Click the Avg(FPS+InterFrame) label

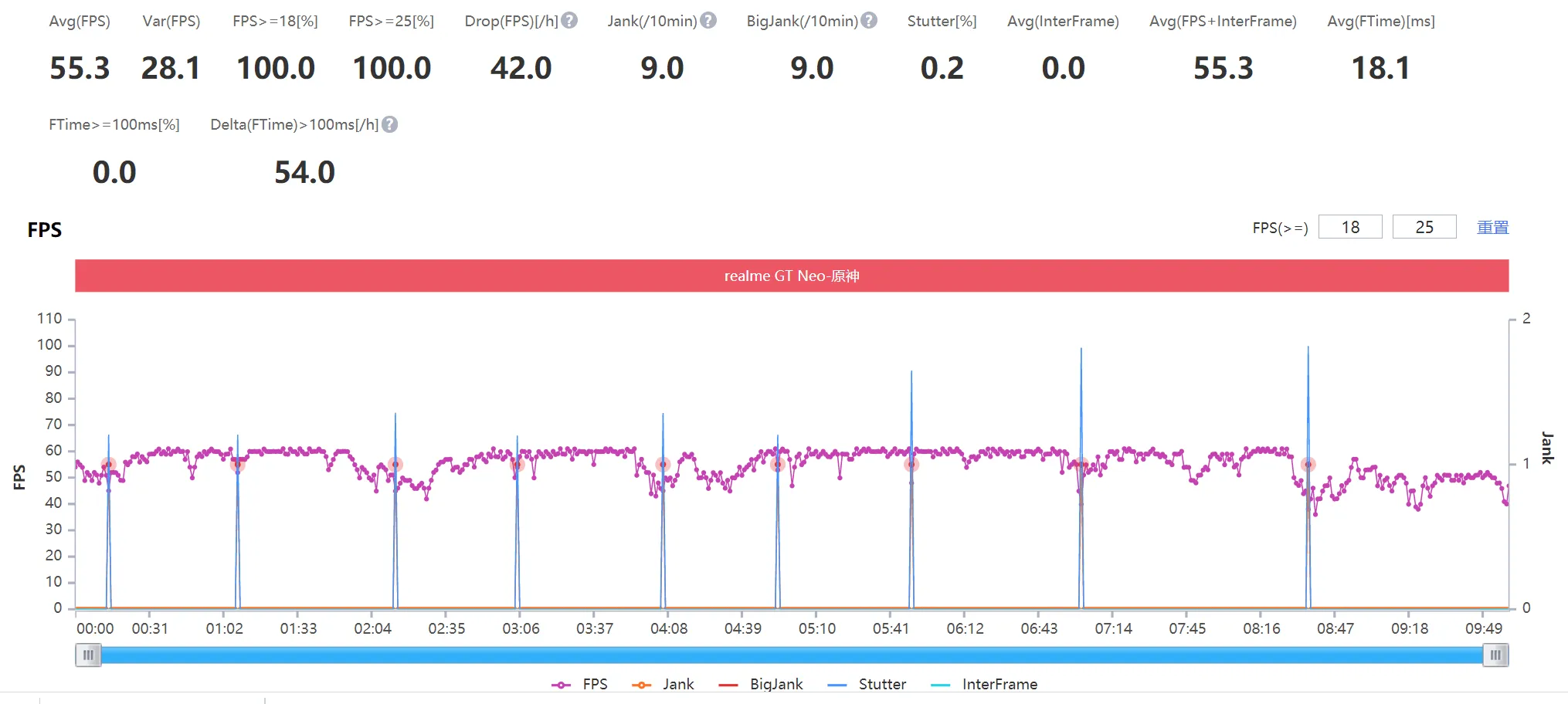[x=1223, y=22]
